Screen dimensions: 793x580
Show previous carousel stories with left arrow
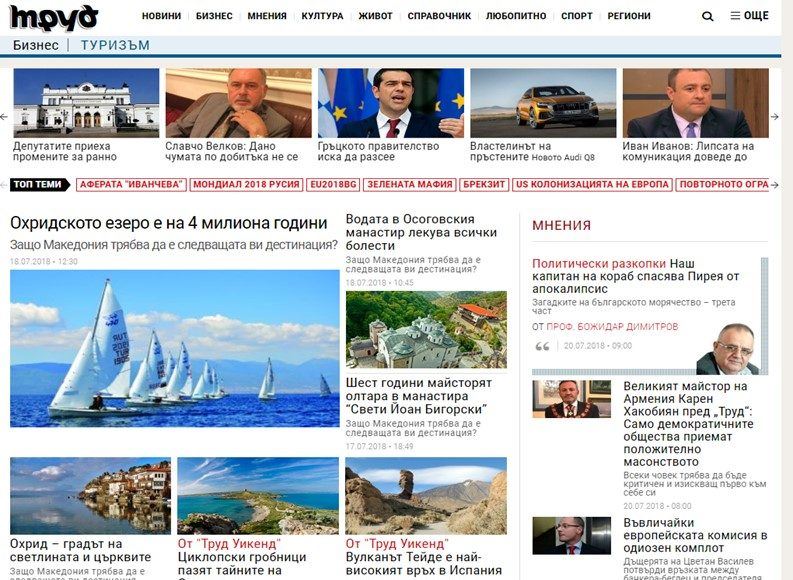[5, 116]
